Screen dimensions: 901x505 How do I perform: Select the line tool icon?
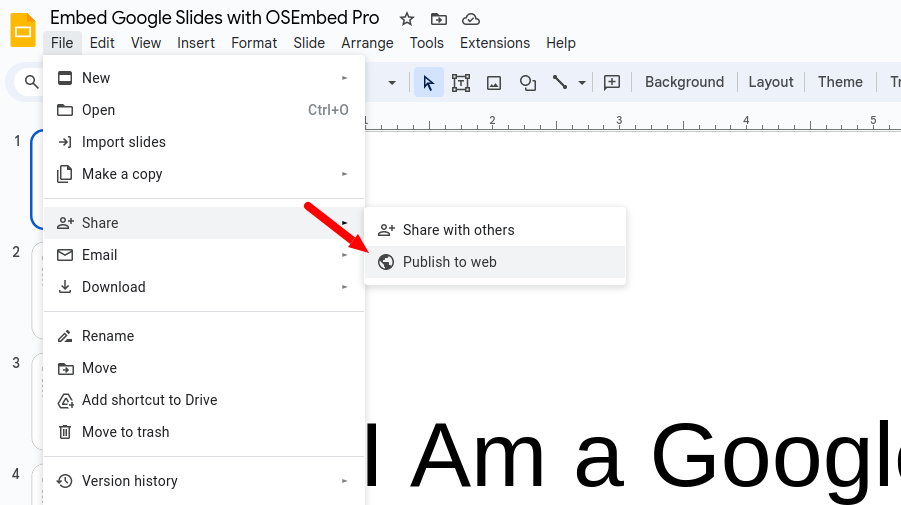coord(560,82)
